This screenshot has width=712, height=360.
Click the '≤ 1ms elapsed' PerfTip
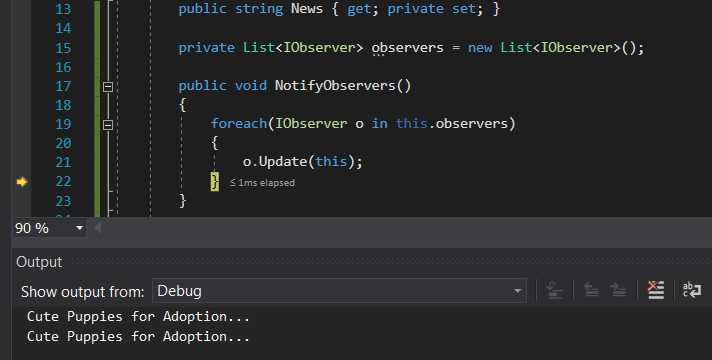[x=262, y=182]
